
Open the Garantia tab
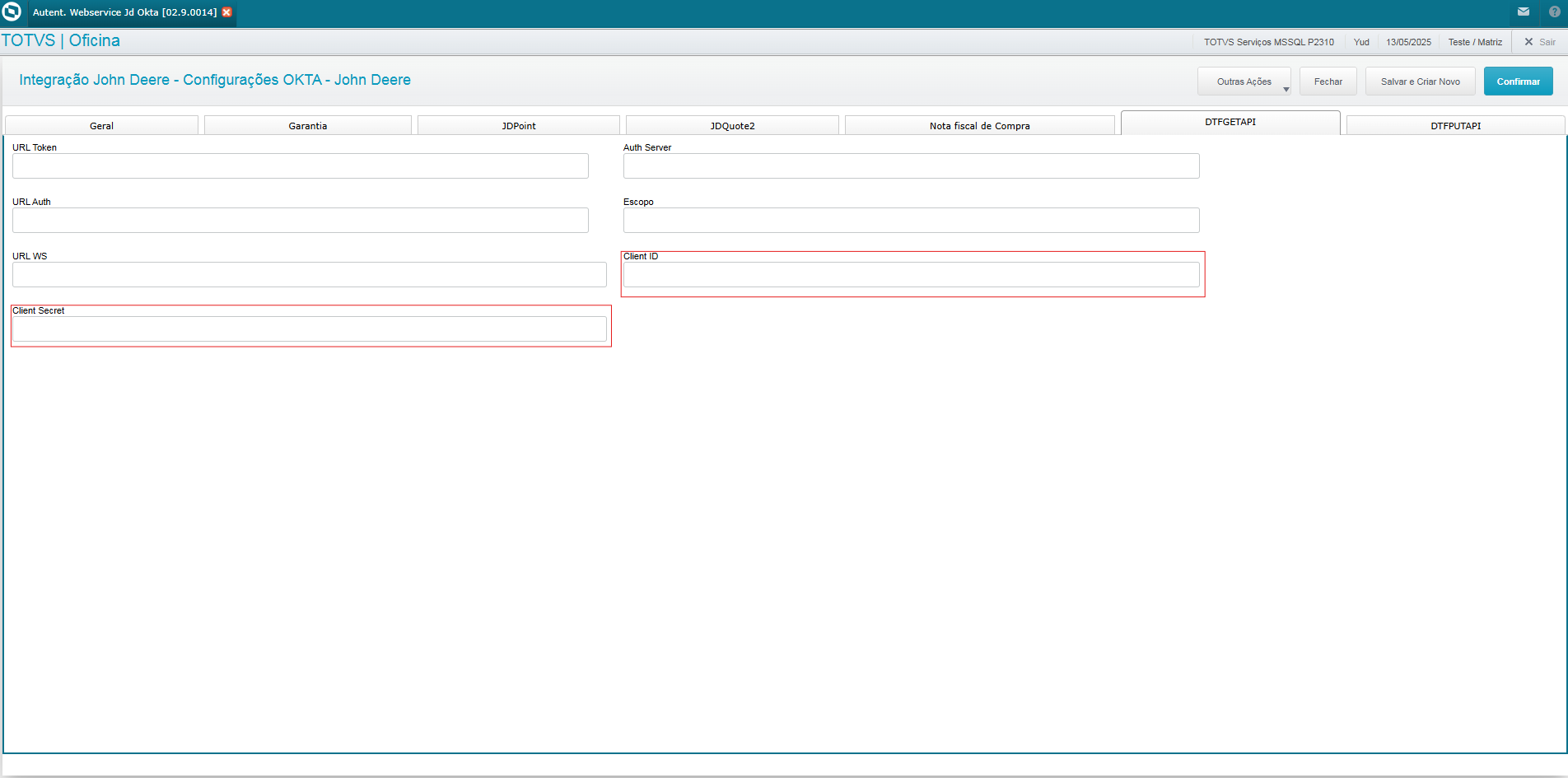[x=308, y=126]
